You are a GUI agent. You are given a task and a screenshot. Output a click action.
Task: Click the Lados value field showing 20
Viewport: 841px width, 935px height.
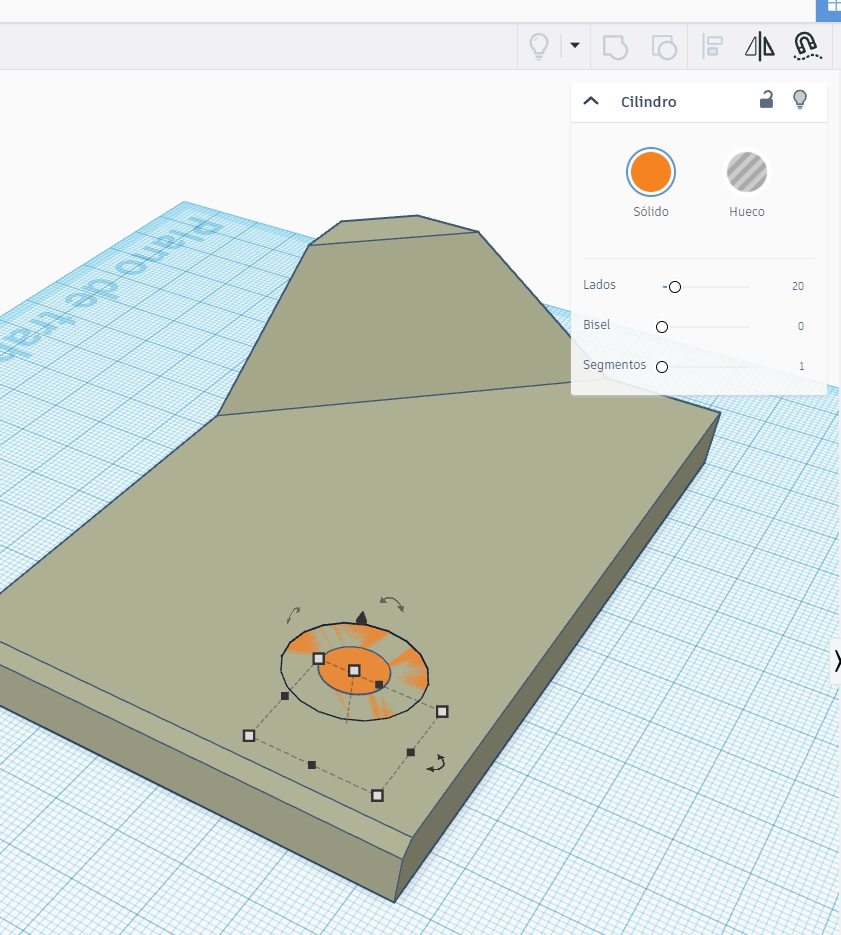797,286
